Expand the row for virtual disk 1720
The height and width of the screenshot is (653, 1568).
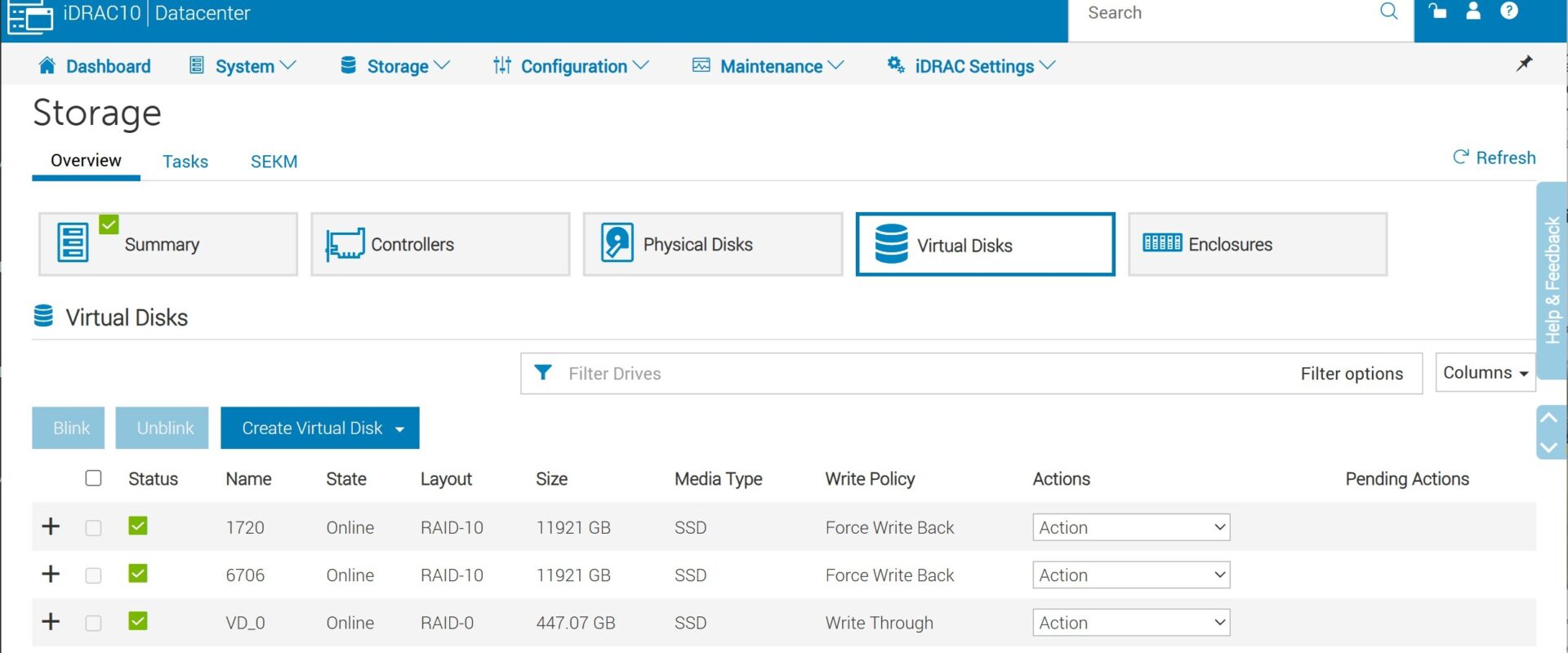tap(51, 526)
